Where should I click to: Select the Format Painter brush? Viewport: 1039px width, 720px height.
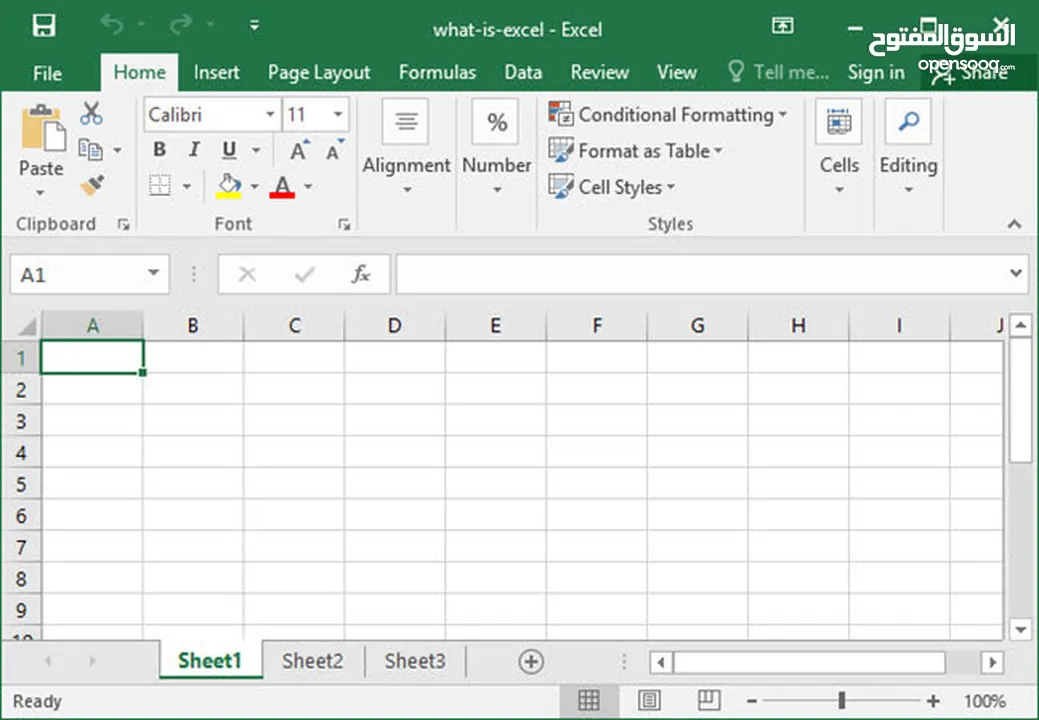coord(91,185)
